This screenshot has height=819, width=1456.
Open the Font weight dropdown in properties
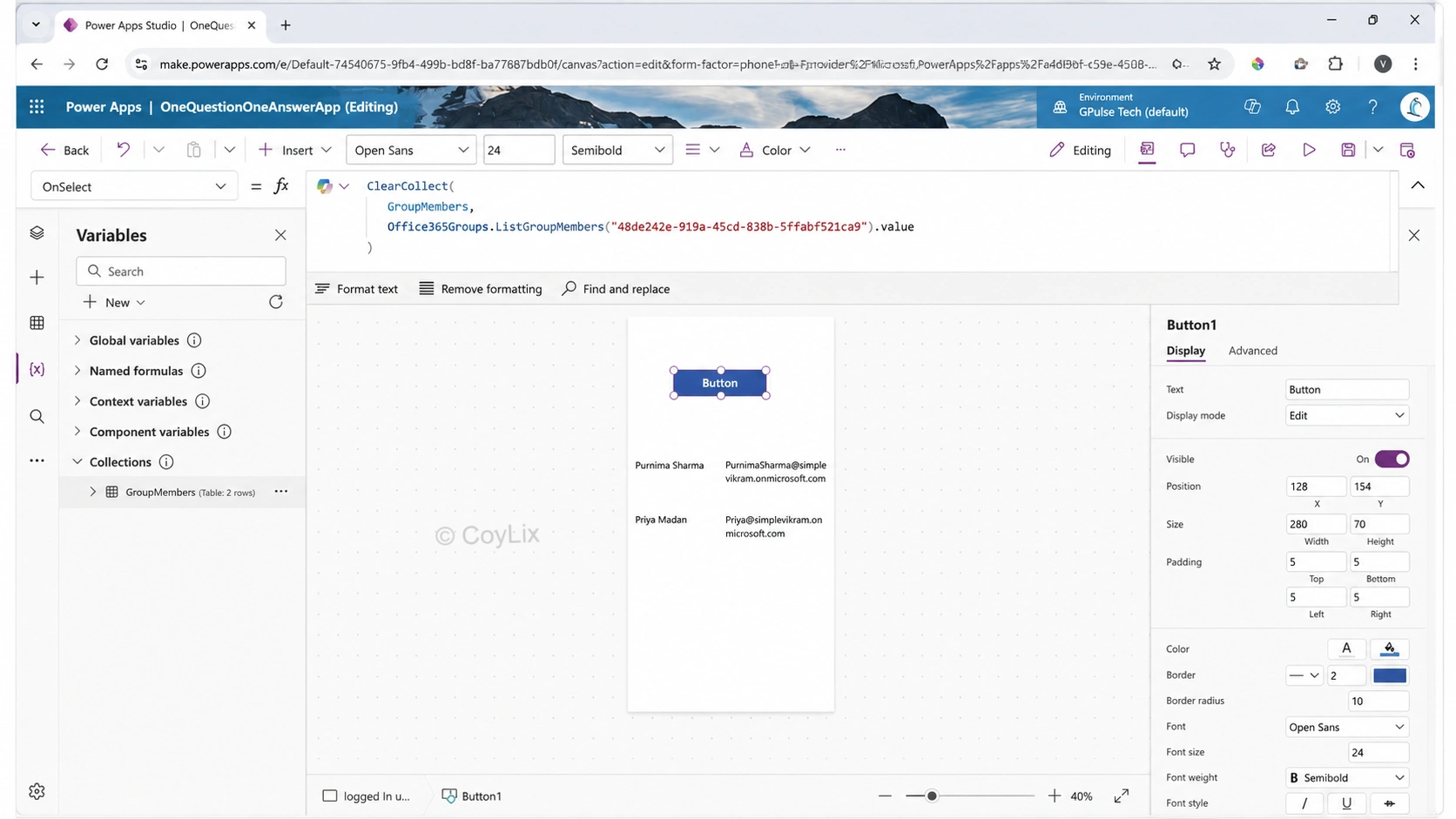click(x=1347, y=777)
